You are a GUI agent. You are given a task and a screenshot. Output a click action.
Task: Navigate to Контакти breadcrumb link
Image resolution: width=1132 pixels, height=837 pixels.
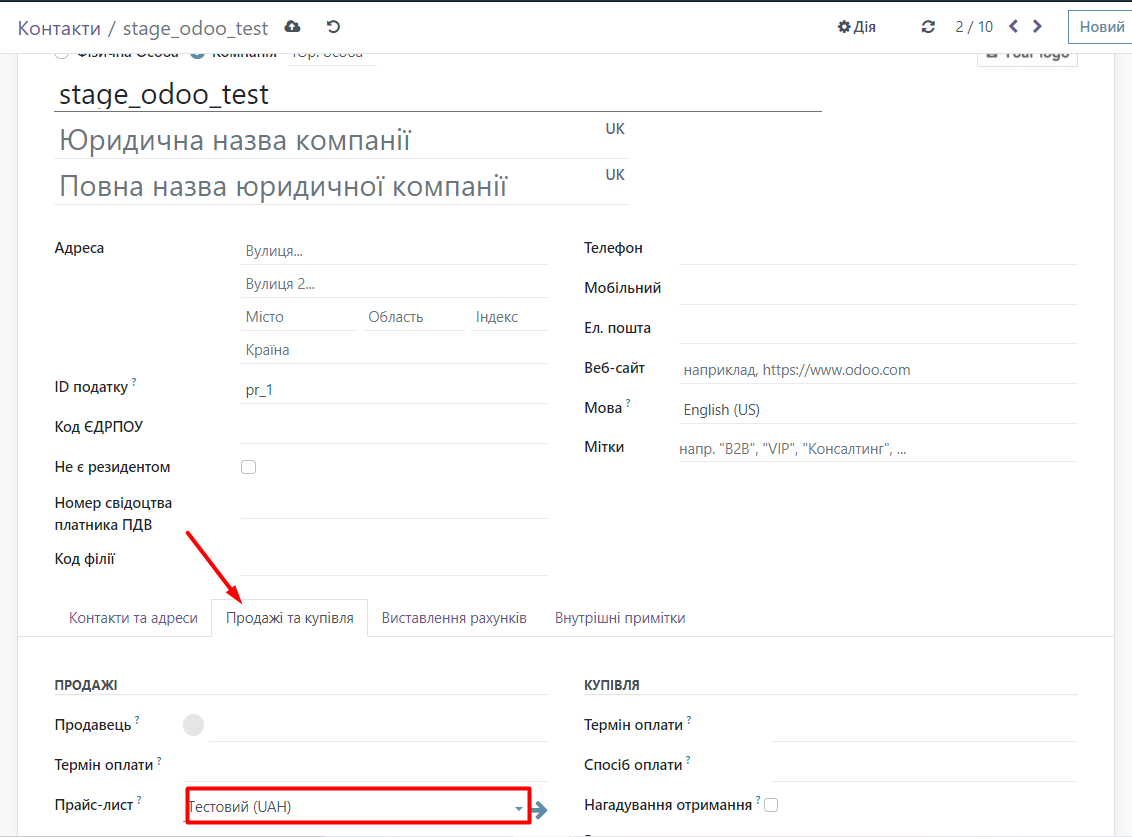pyautogui.click(x=59, y=28)
